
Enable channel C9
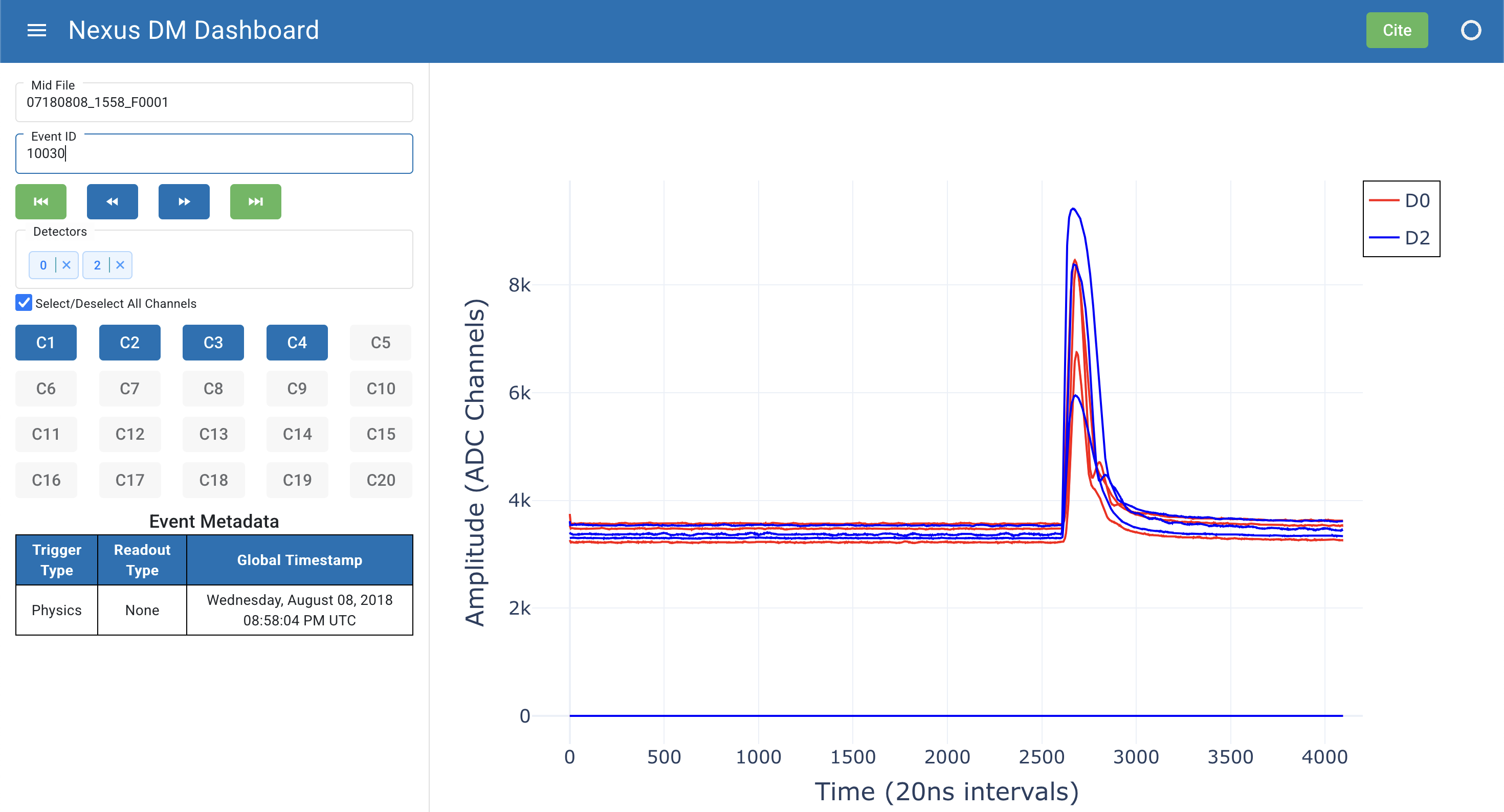click(x=297, y=388)
